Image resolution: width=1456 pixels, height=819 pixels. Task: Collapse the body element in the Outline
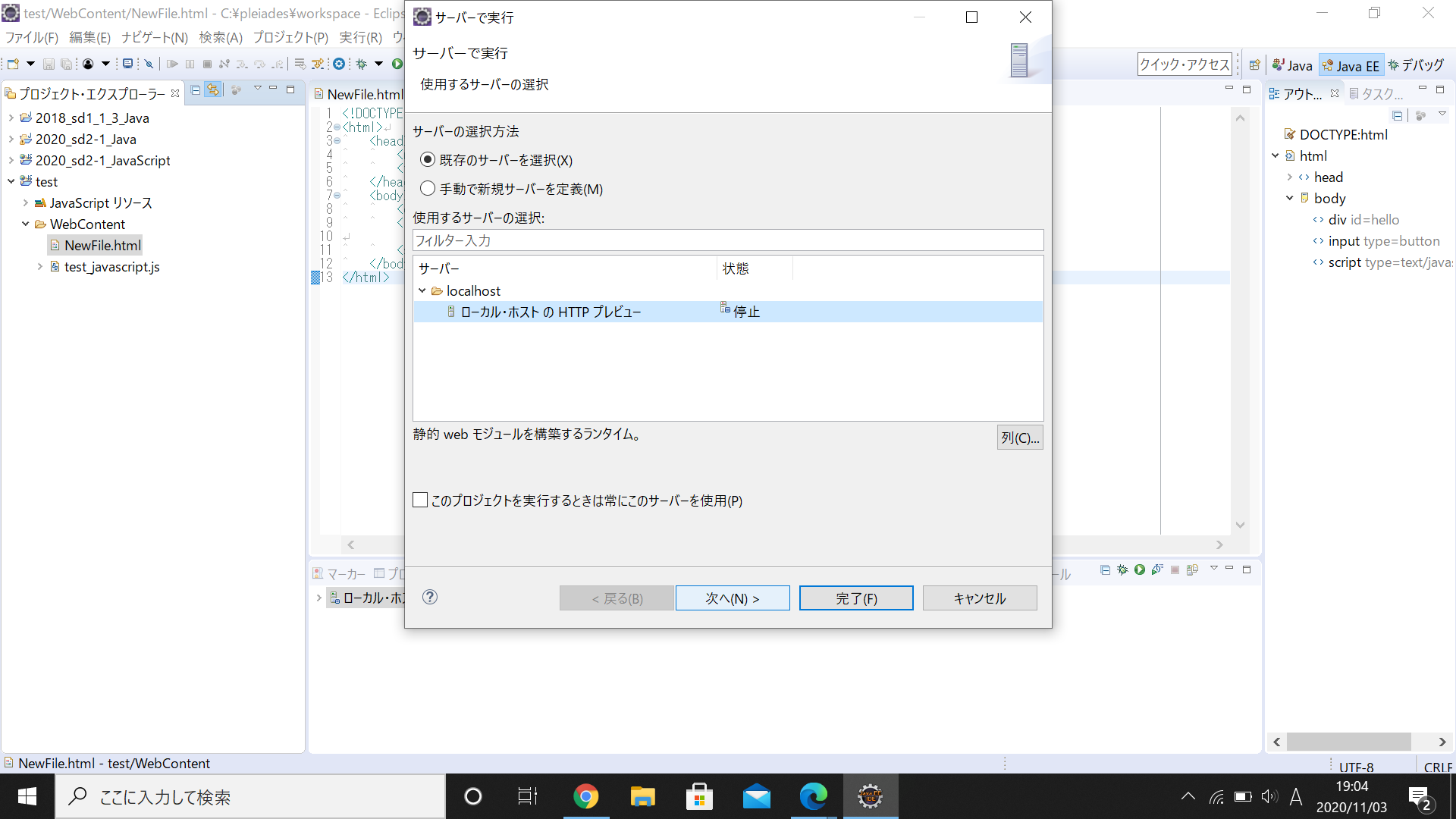[x=1290, y=198]
